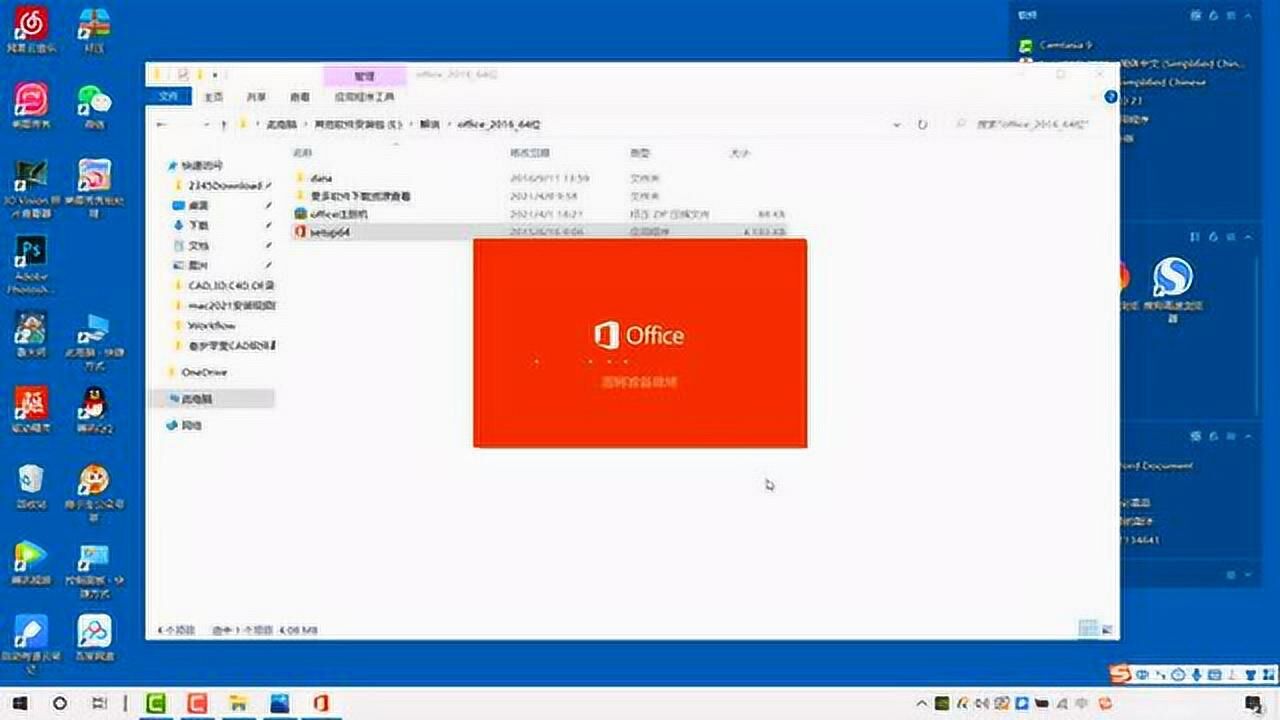Open 文档 (Documents) in Quick access
Image resolution: width=1280 pixels, height=720 pixels.
pyautogui.click(x=198, y=245)
